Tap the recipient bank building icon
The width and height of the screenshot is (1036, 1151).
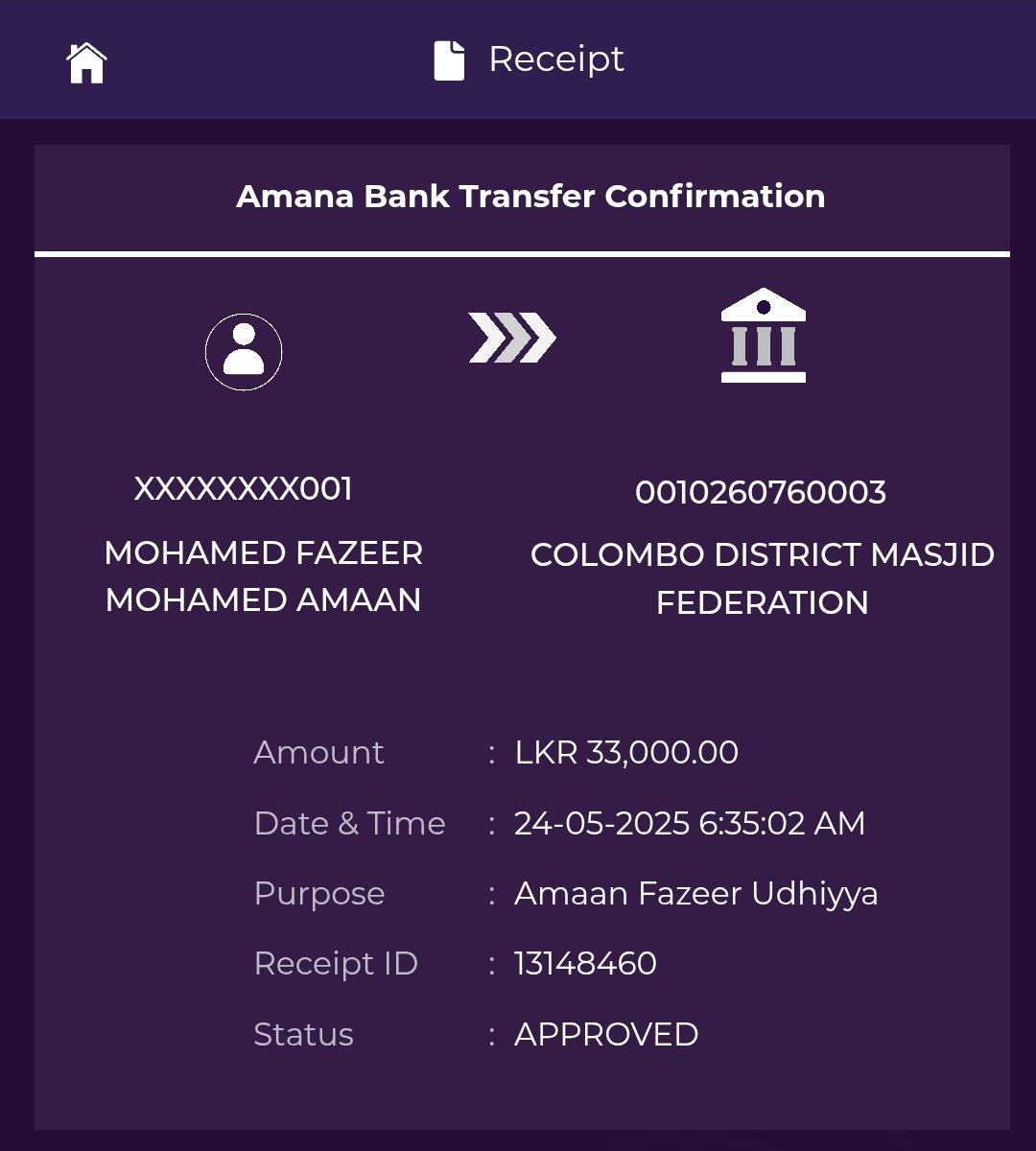(x=763, y=336)
